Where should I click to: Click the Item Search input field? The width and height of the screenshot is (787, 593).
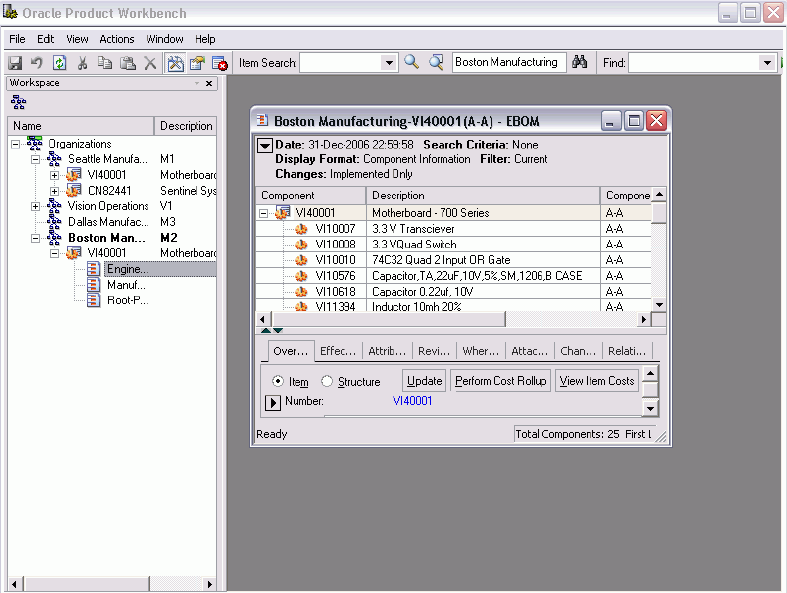[x=340, y=63]
